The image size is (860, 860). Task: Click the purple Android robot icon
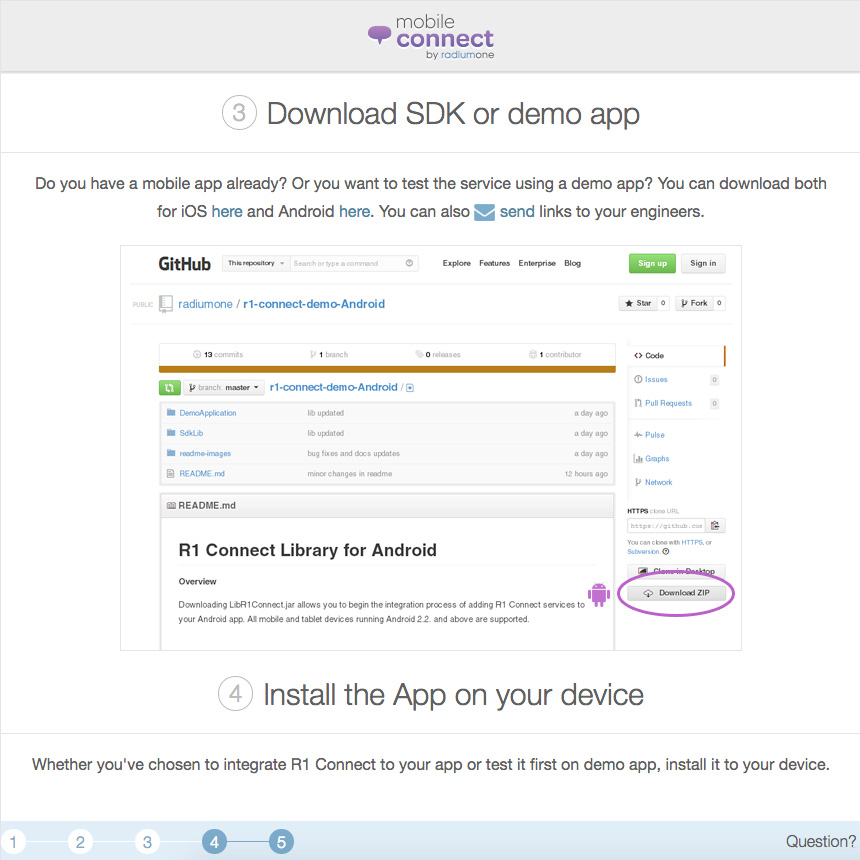point(598,594)
